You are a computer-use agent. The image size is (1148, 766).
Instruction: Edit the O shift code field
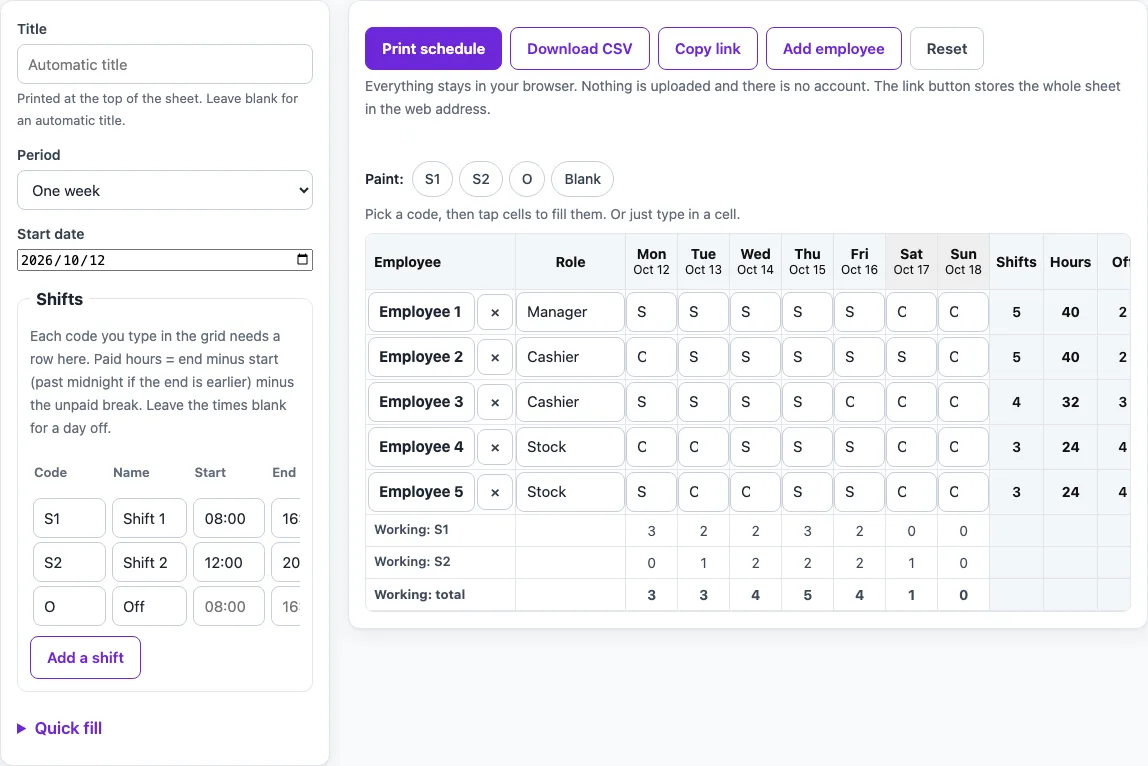click(x=70, y=606)
